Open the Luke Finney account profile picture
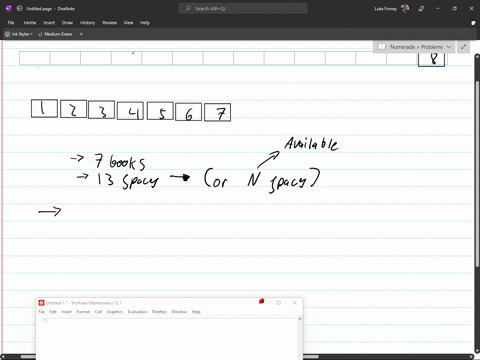This screenshot has width=480, height=360. coord(405,9)
